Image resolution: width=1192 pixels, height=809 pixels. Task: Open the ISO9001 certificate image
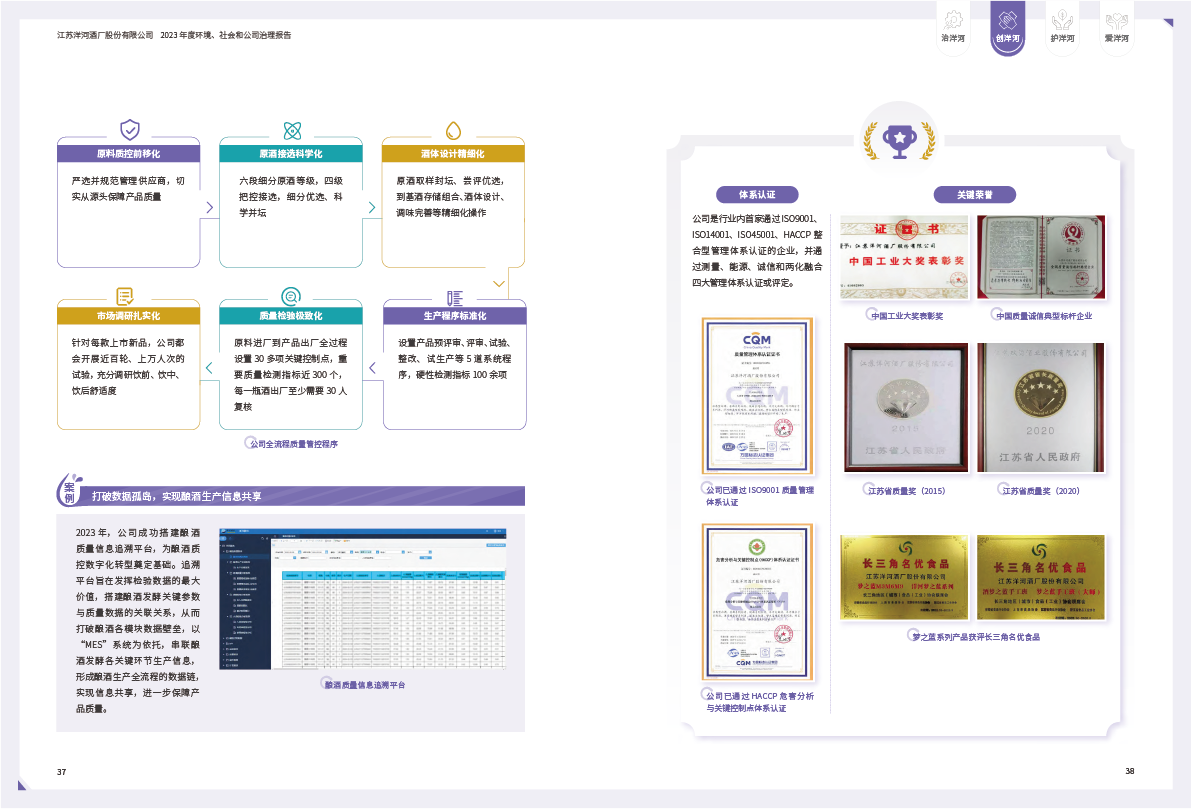758,397
